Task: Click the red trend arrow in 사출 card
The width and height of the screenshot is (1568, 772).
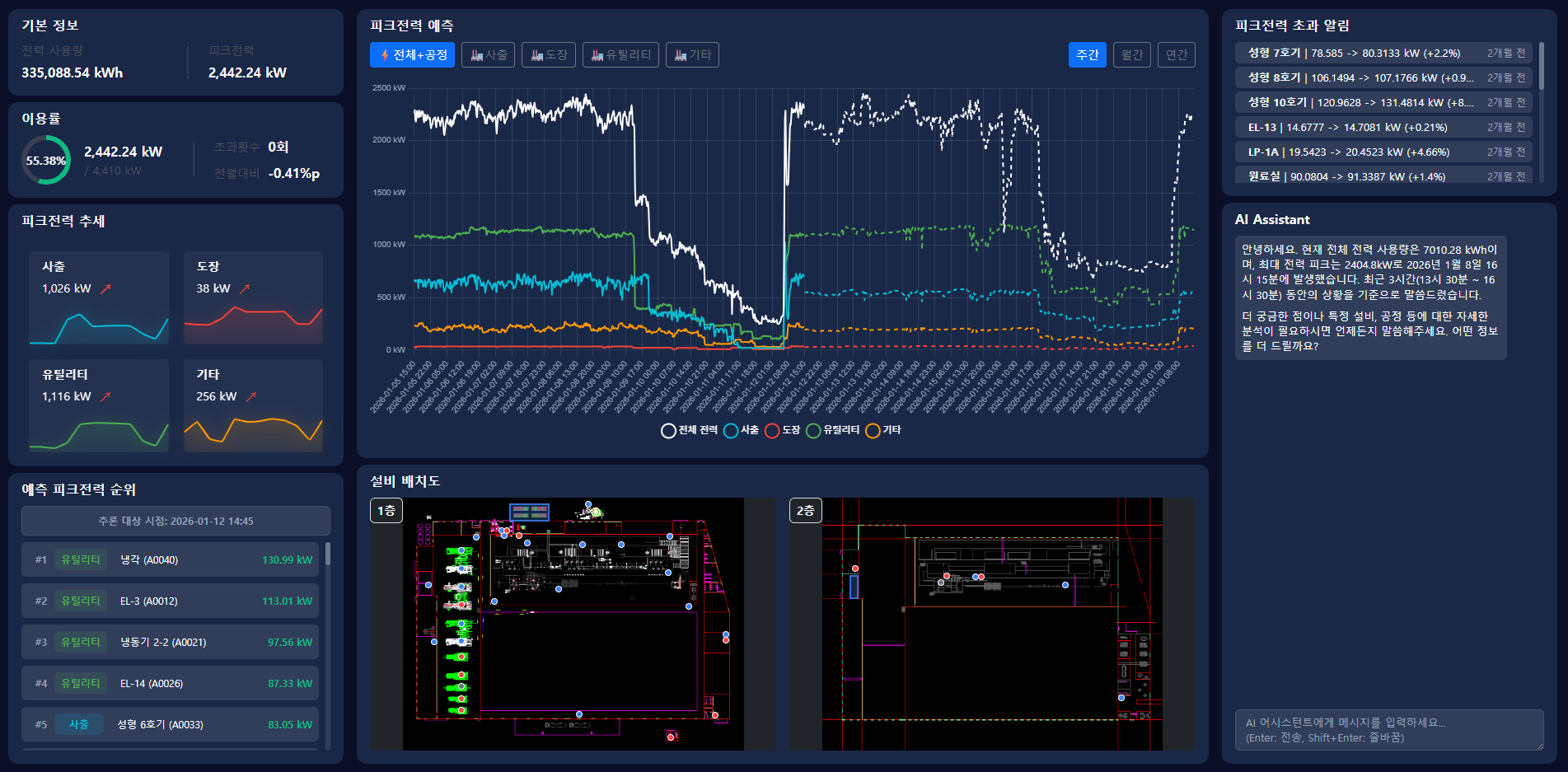Action: point(105,289)
